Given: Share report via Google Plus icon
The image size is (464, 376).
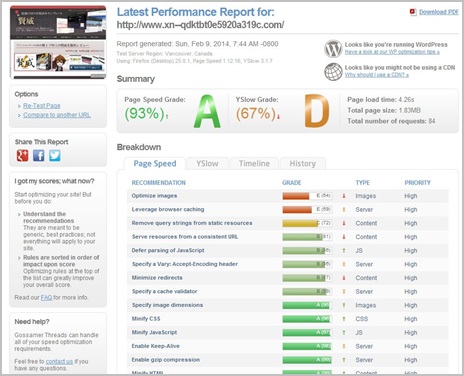Looking at the screenshot, I should pos(22,156).
